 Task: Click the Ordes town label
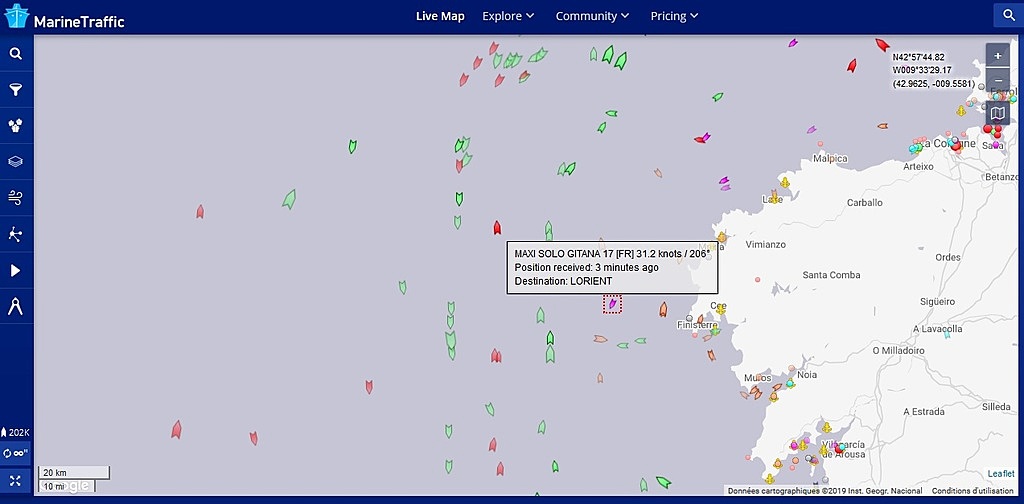(x=948, y=257)
